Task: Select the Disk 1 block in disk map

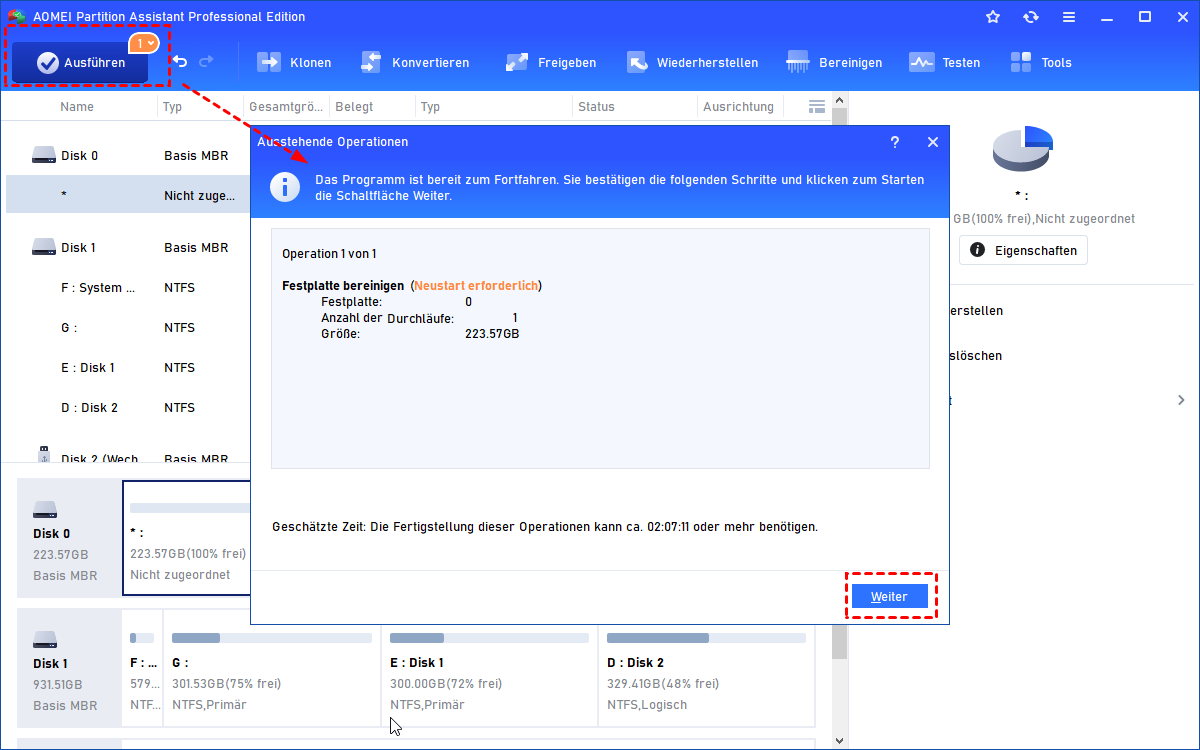Action: click(69, 668)
